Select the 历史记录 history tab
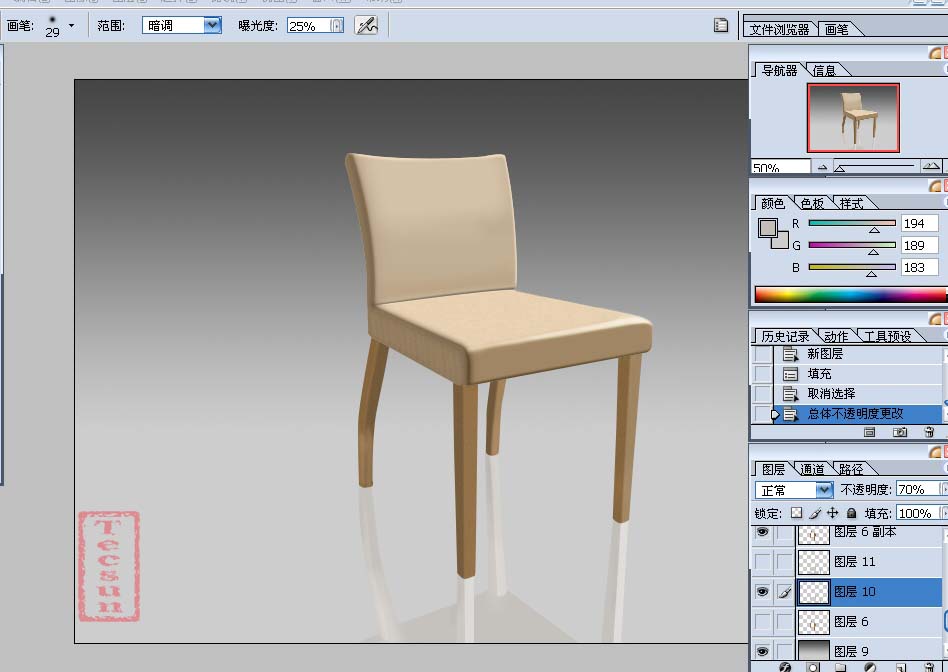The height and width of the screenshot is (672, 948). point(785,336)
